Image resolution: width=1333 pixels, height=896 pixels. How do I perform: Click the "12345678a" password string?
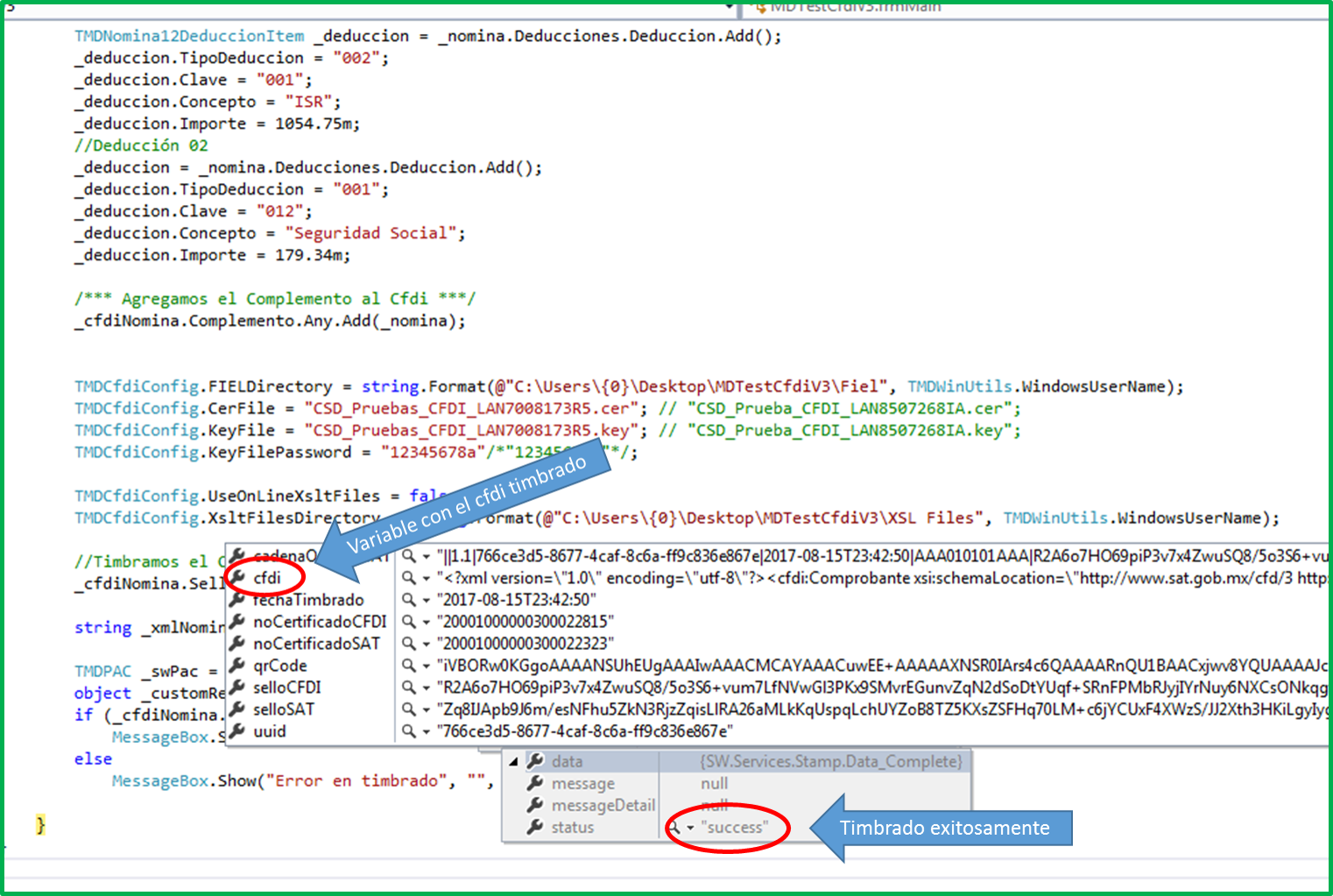(434, 452)
